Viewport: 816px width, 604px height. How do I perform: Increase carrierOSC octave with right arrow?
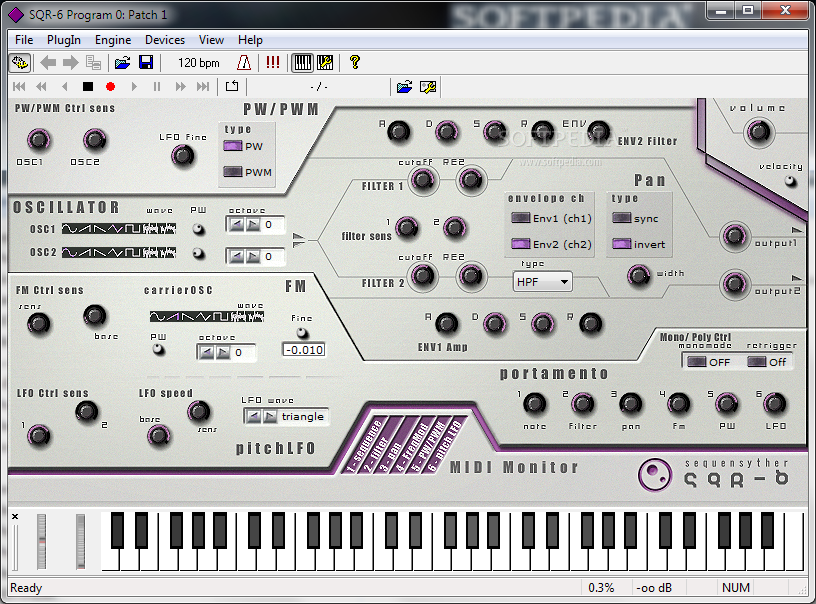point(223,353)
